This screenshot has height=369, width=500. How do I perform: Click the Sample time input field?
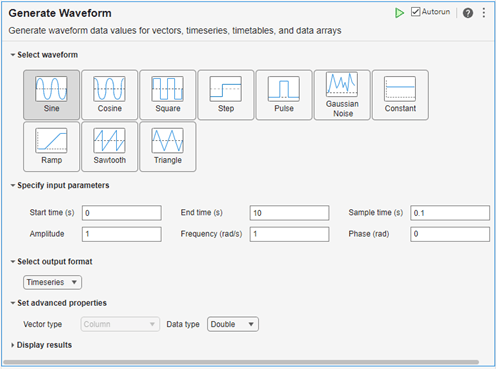point(450,213)
